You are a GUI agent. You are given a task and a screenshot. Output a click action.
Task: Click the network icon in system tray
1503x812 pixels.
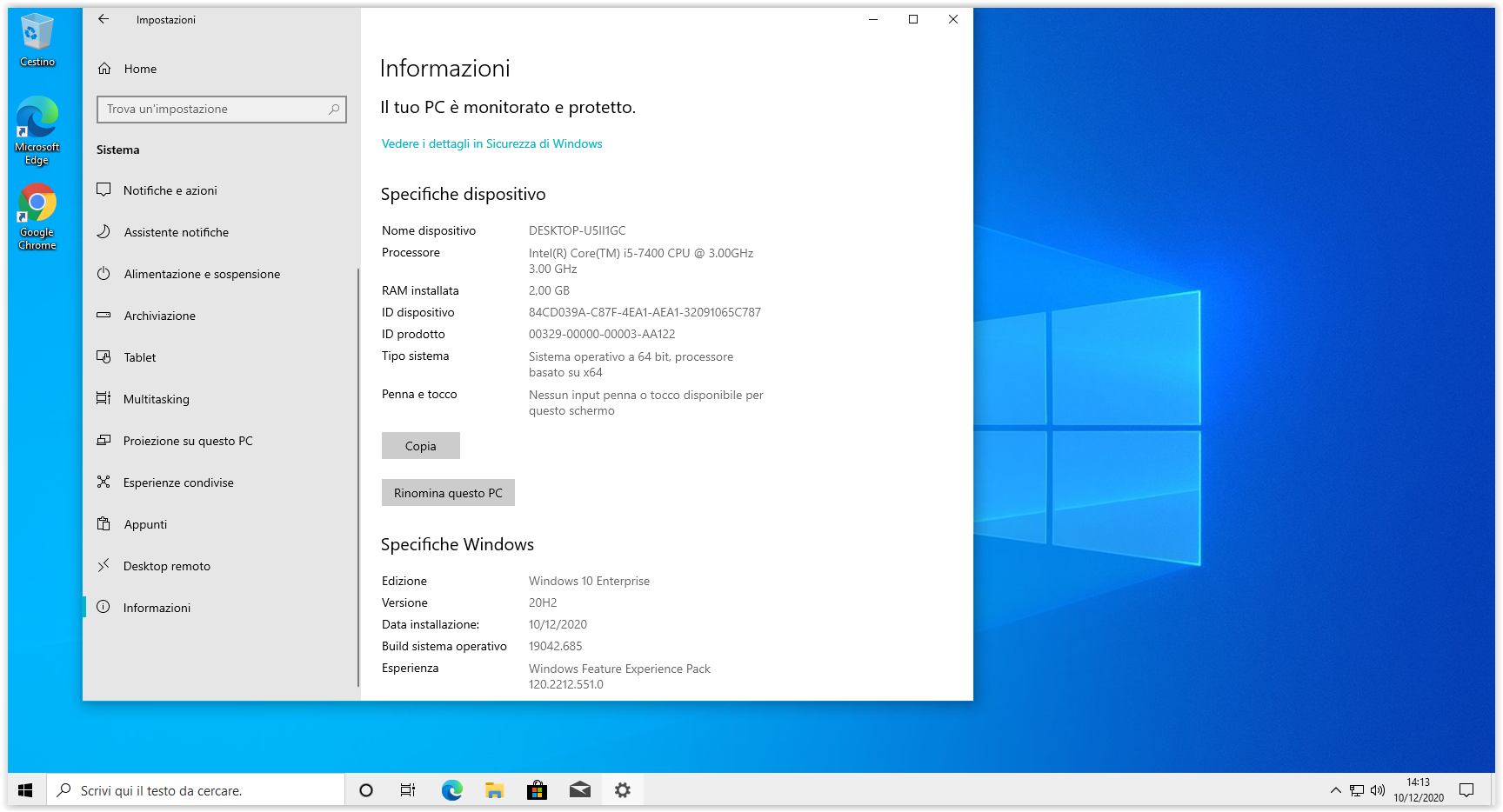1357,790
